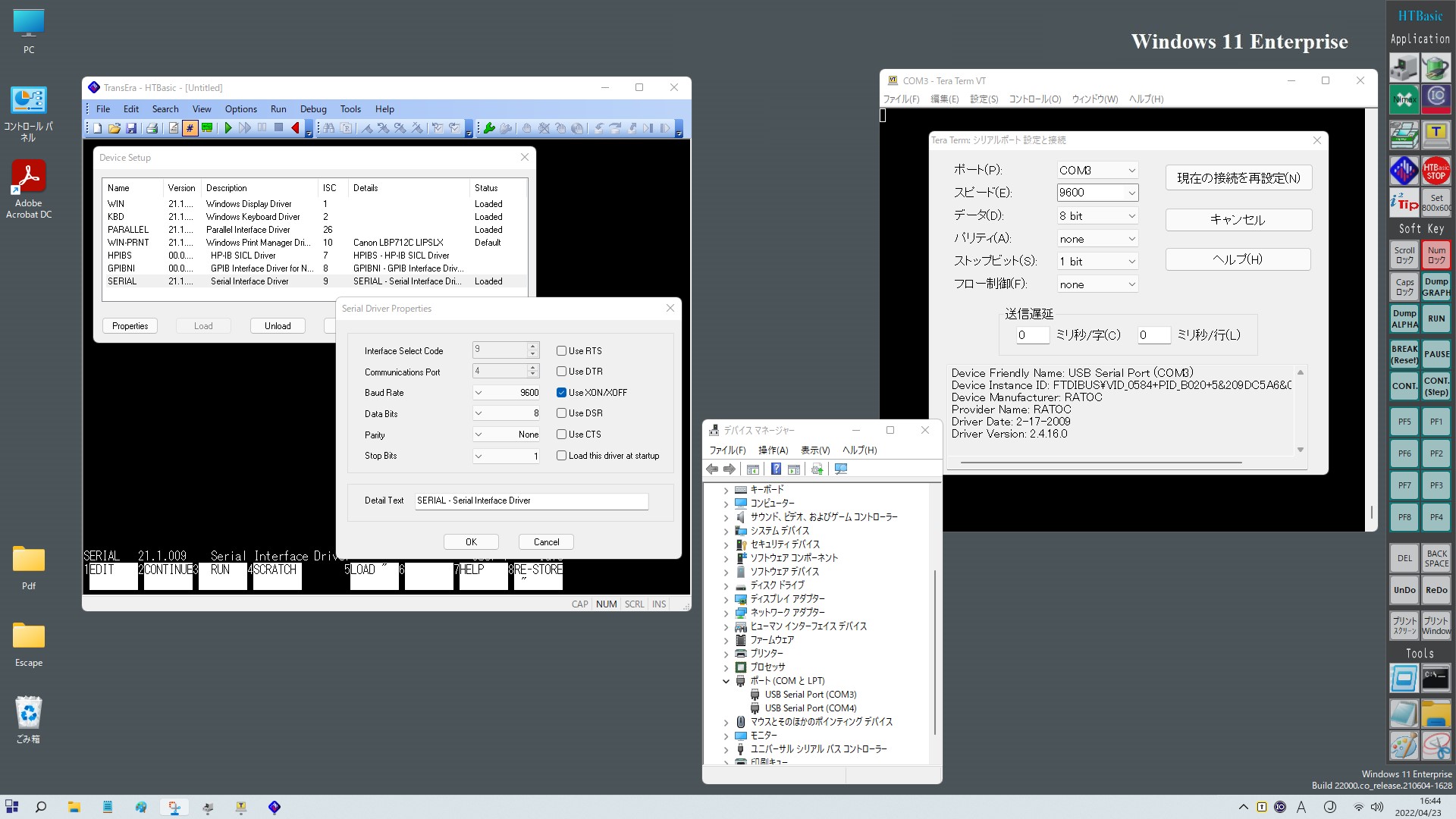1456x819 pixels.
Task: Open Device Manager 操作(A) menu
Action: 773,450
